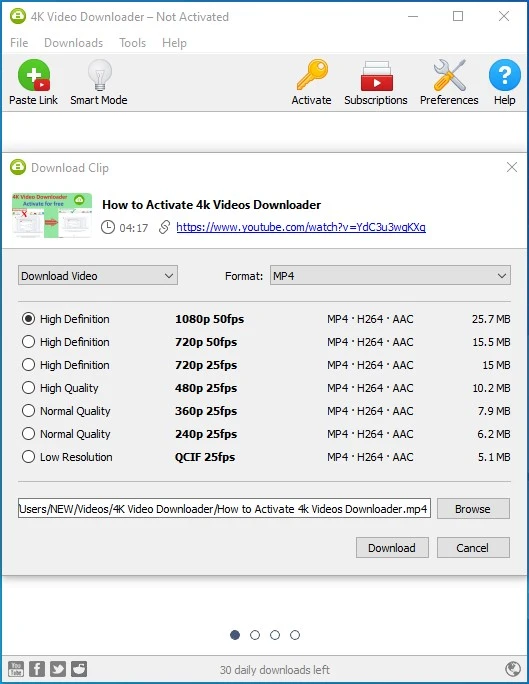
Task: Click the Paste Link icon
Action: [34, 75]
